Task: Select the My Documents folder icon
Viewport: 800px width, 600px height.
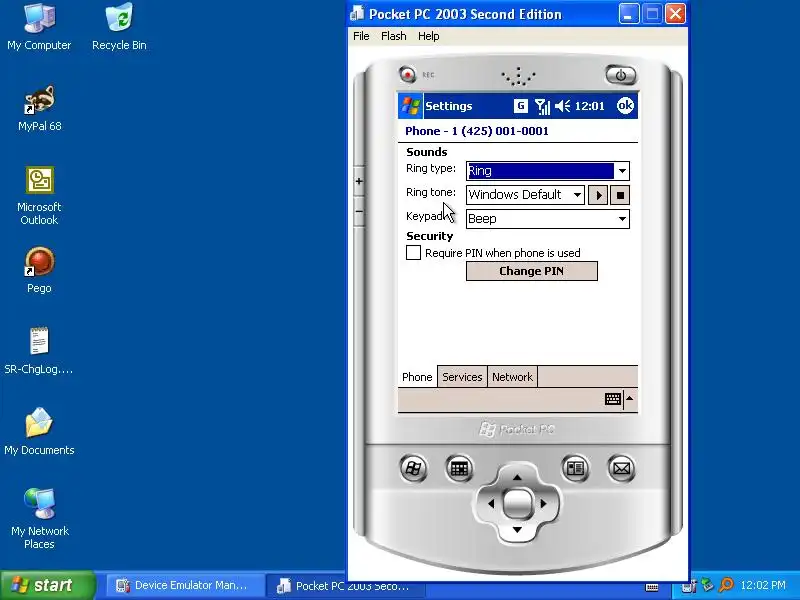Action: pos(39,431)
